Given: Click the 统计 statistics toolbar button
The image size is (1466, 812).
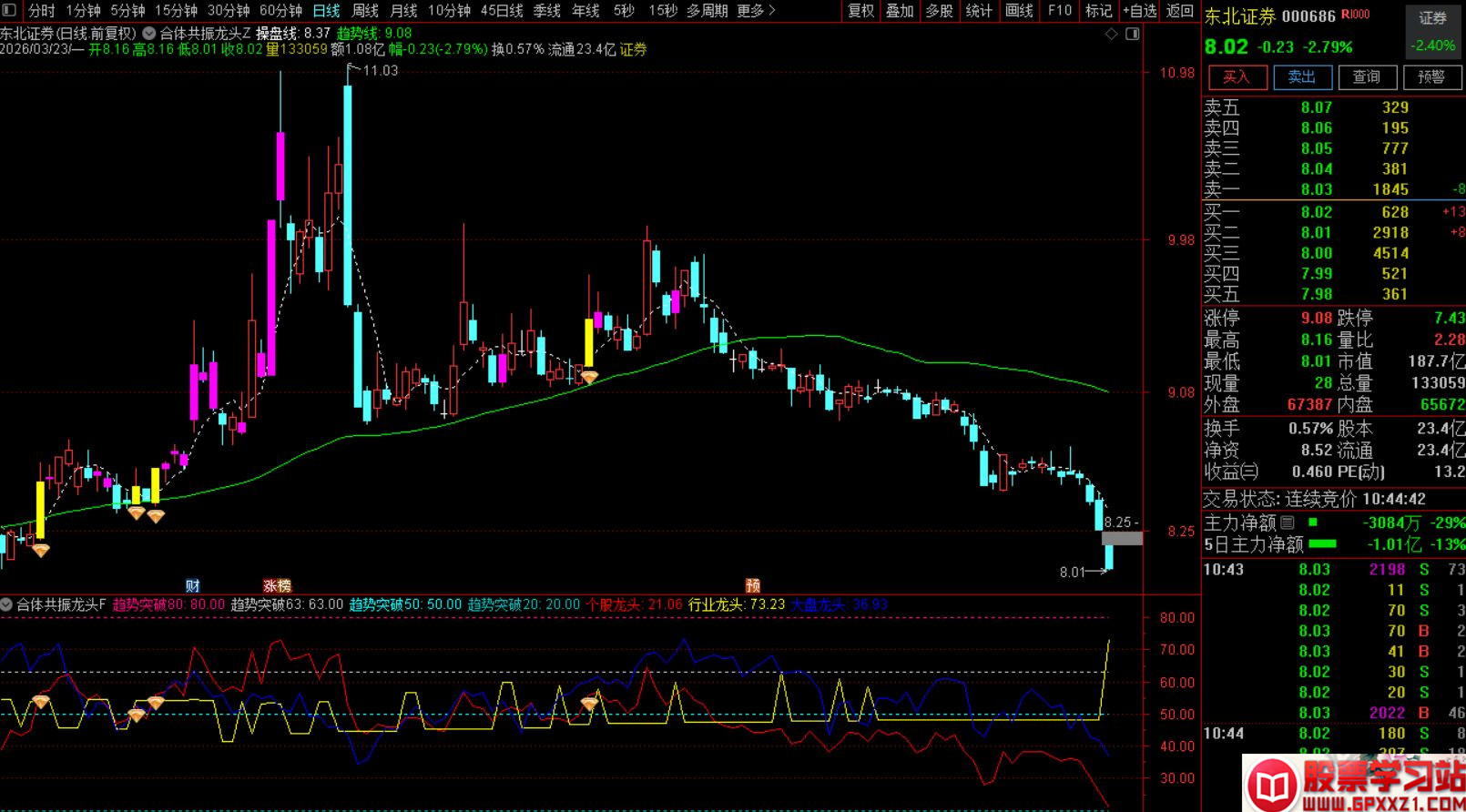Looking at the screenshot, I should pos(979,10).
